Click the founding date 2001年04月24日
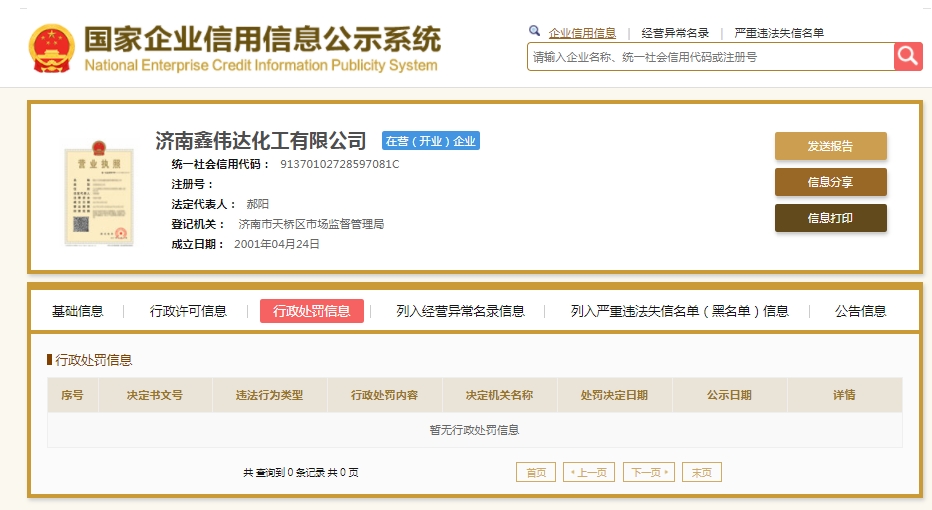 (x=276, y=244)
